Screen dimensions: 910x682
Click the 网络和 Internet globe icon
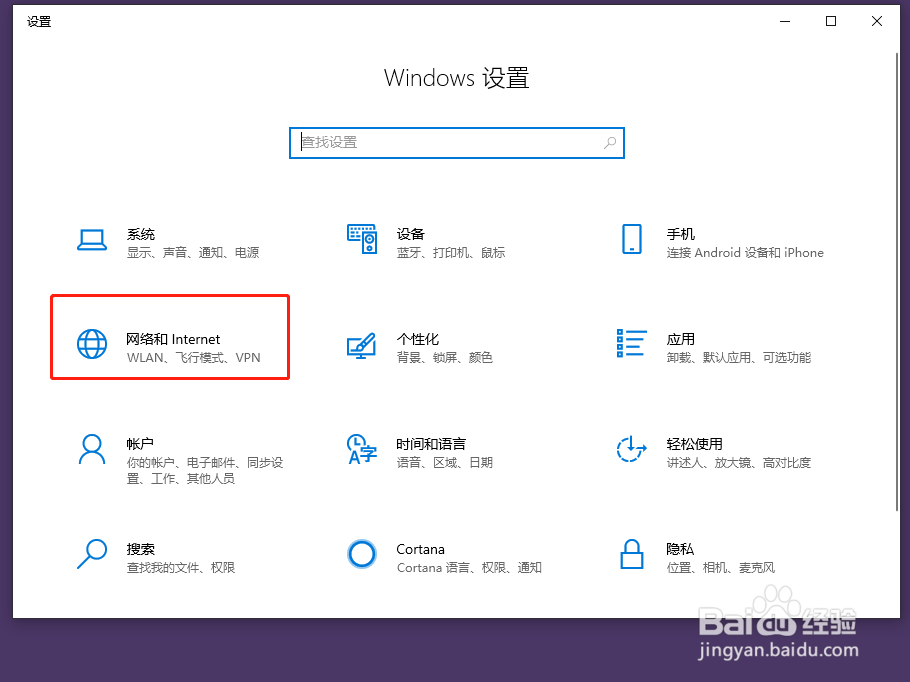click(92, 344)
